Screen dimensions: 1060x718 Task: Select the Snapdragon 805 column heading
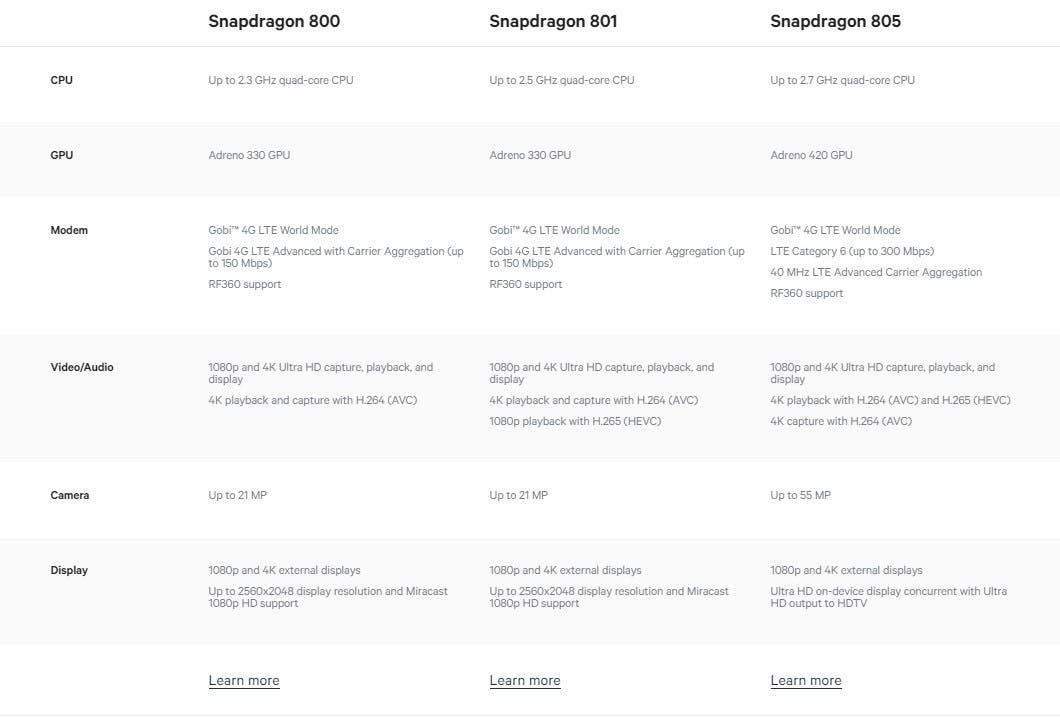pos(835,22)
